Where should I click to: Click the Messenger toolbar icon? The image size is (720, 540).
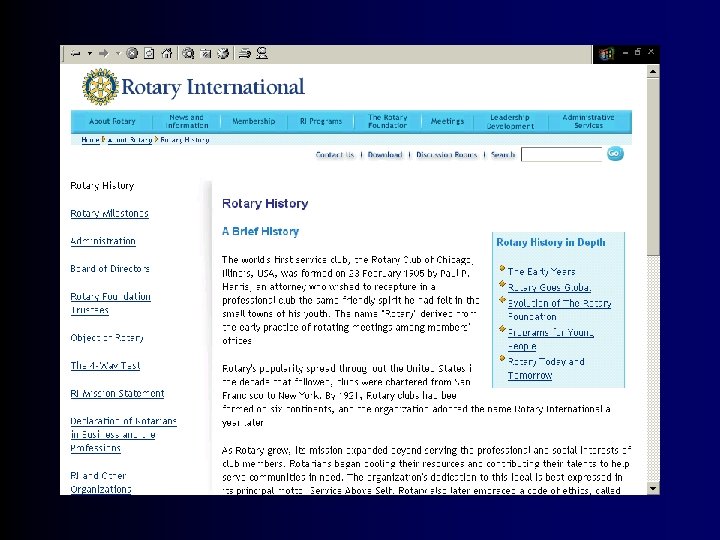tap(262, 54)
